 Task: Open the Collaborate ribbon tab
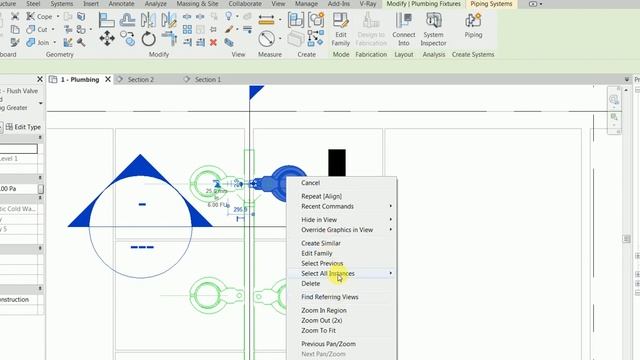click(245, 4)
